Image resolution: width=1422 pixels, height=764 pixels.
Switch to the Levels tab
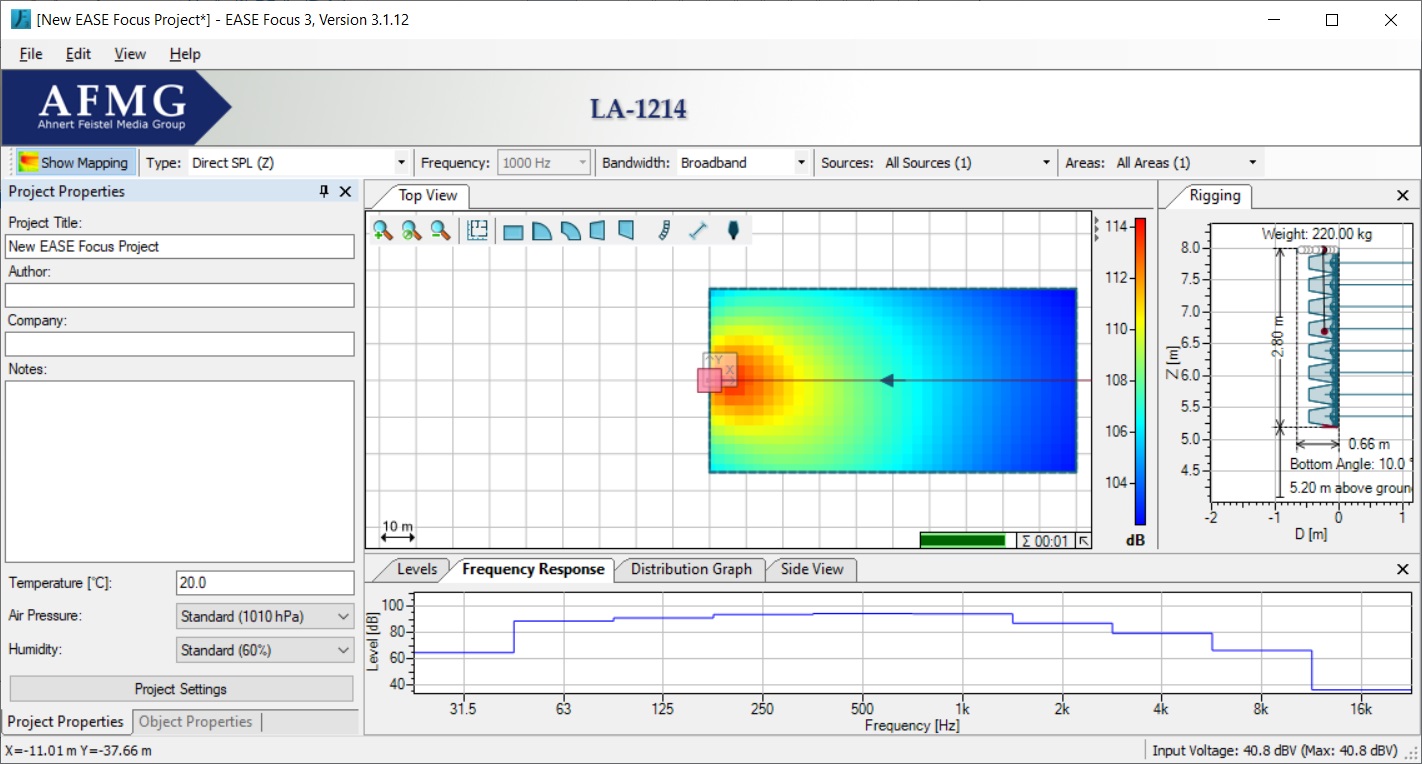[417, 569]
